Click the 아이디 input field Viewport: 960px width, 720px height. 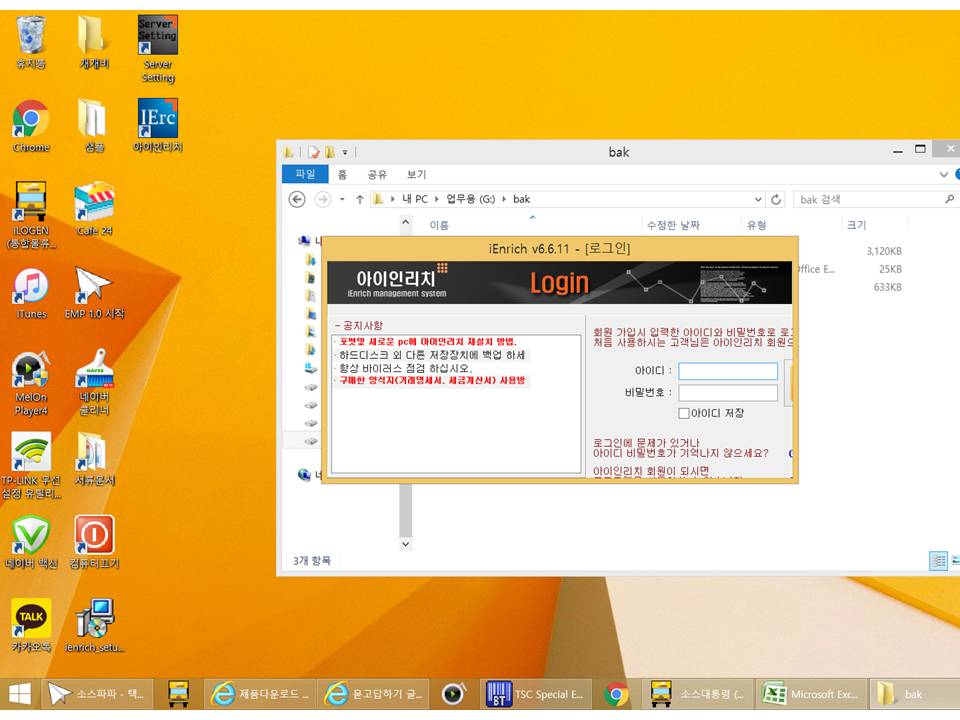click(x=727, y=371)
